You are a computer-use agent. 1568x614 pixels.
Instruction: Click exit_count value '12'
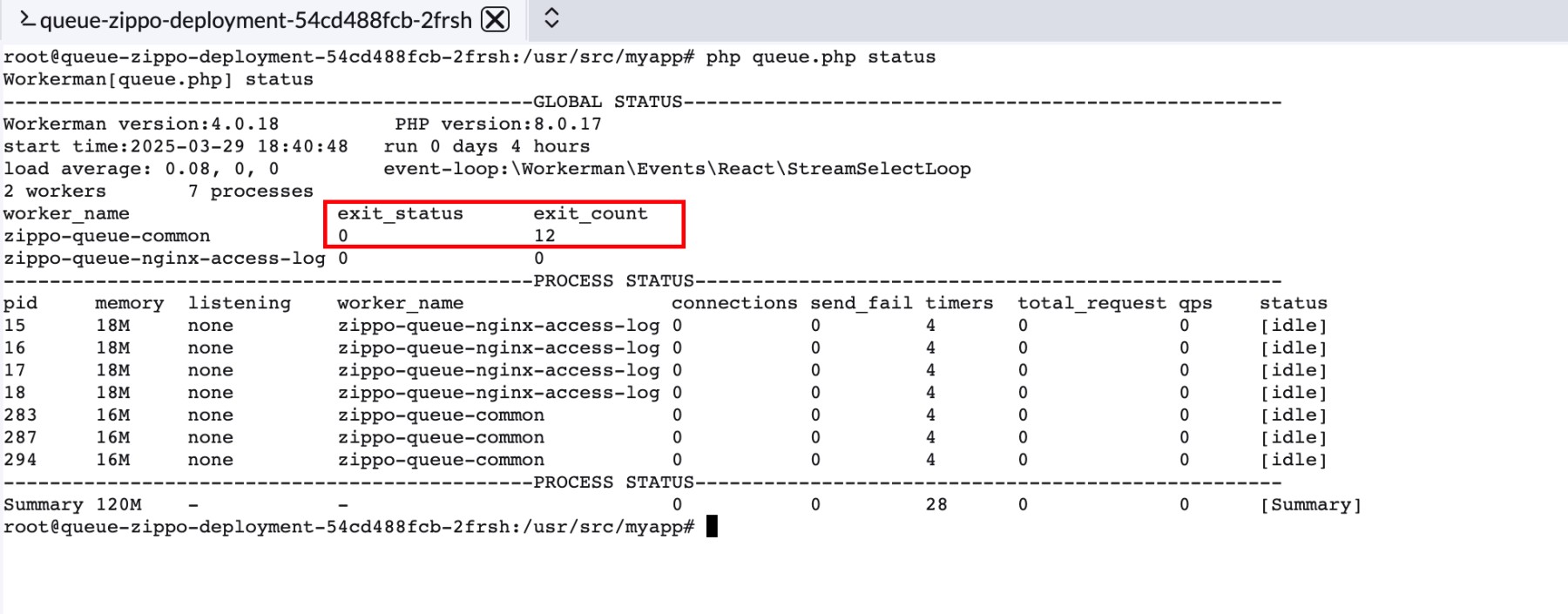(544, 236)
